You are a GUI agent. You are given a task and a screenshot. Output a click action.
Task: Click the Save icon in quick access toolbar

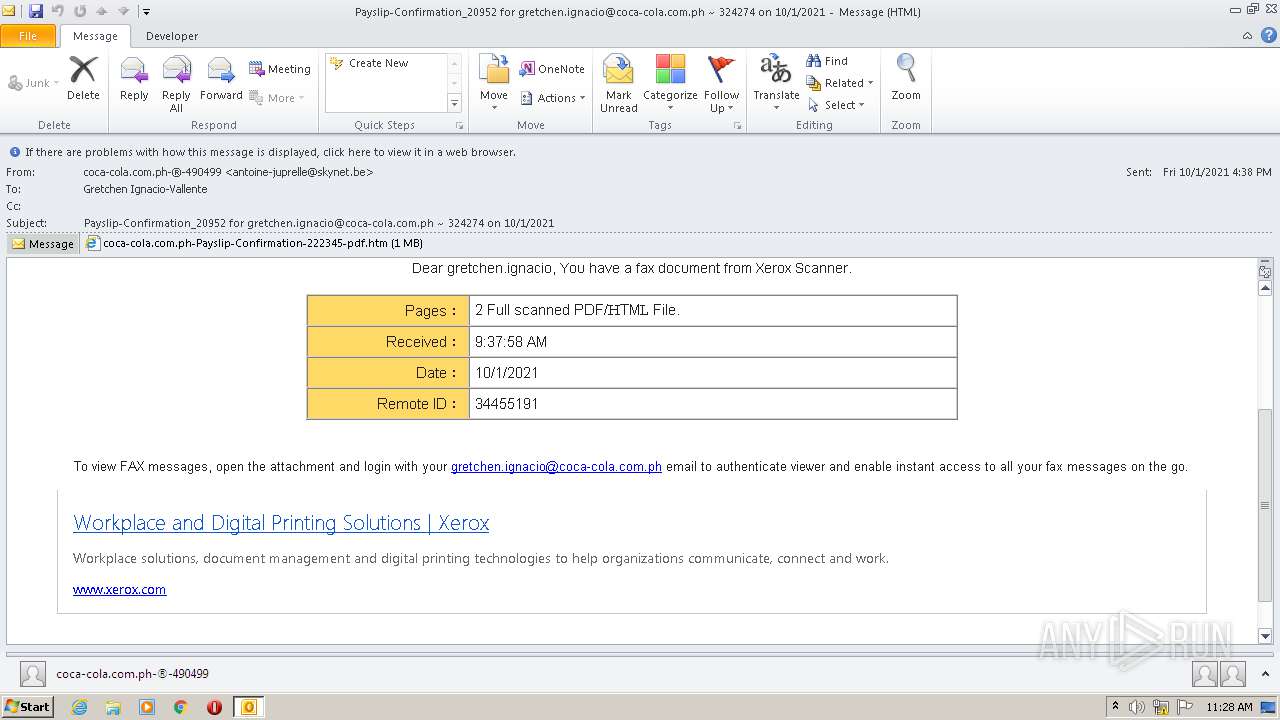click(36, 11)
